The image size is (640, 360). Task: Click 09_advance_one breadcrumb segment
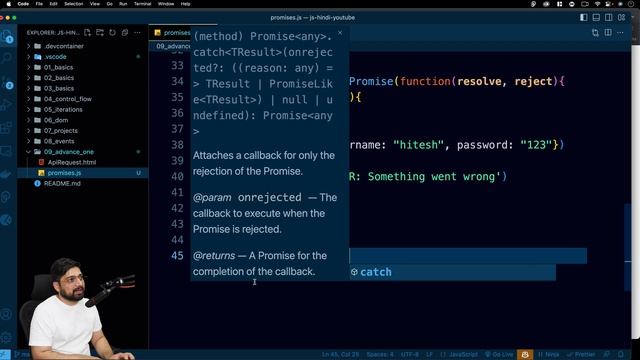(x=173, y=46)
